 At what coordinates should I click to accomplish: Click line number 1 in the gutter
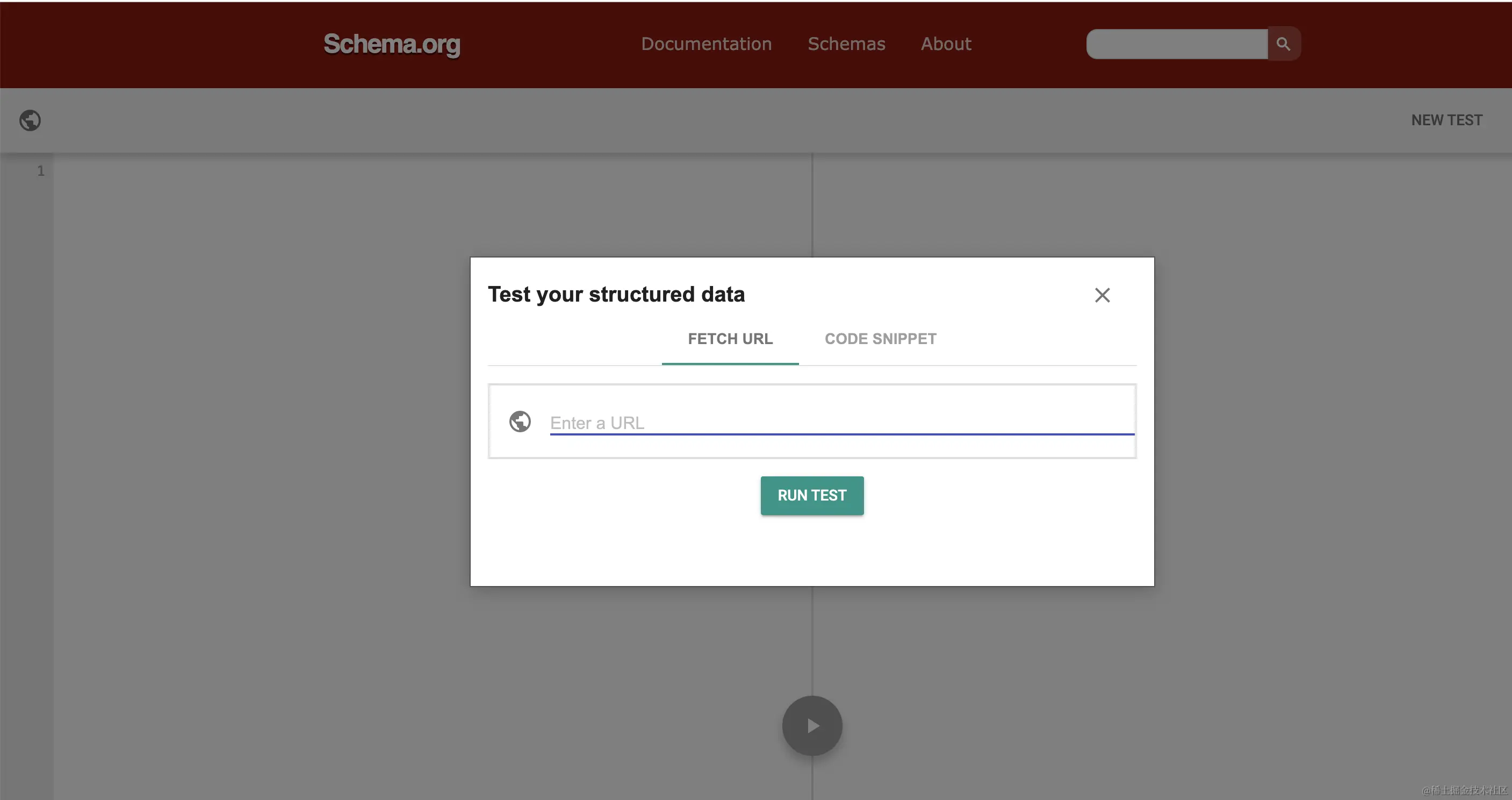[40, 171]
